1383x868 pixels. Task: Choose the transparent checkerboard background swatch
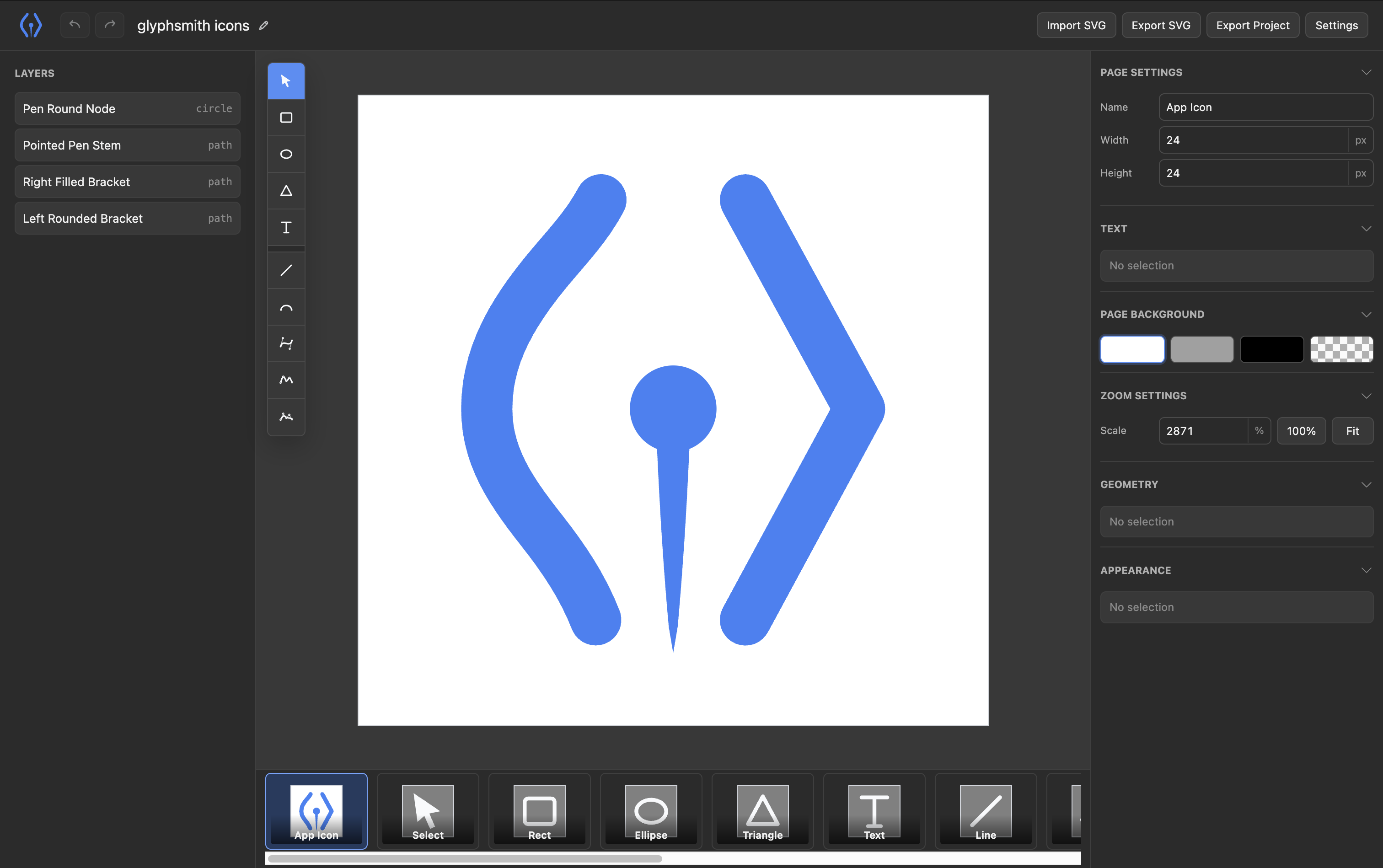coord(1342,349)
